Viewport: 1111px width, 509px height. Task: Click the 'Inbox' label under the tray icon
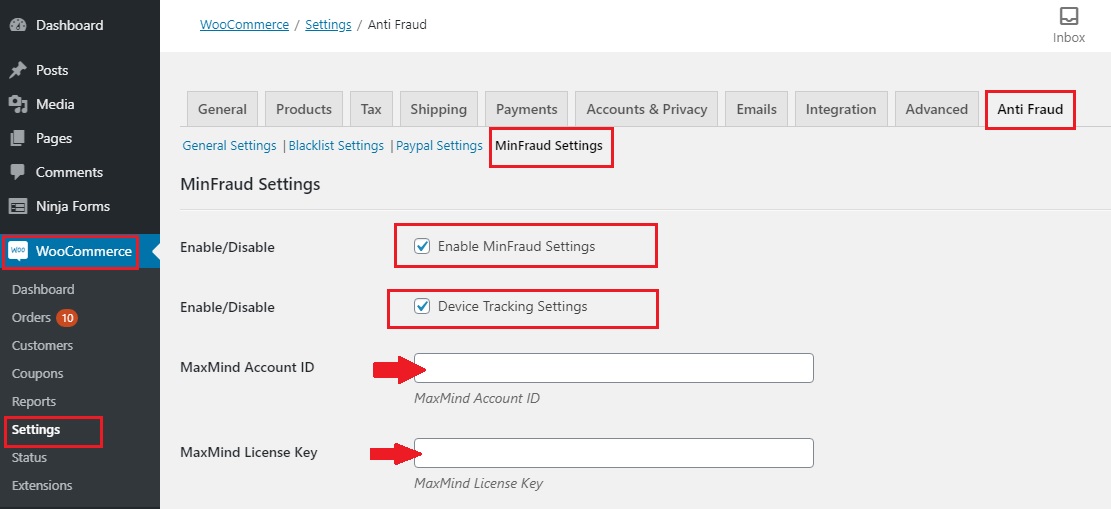[x=1068, y=38]
